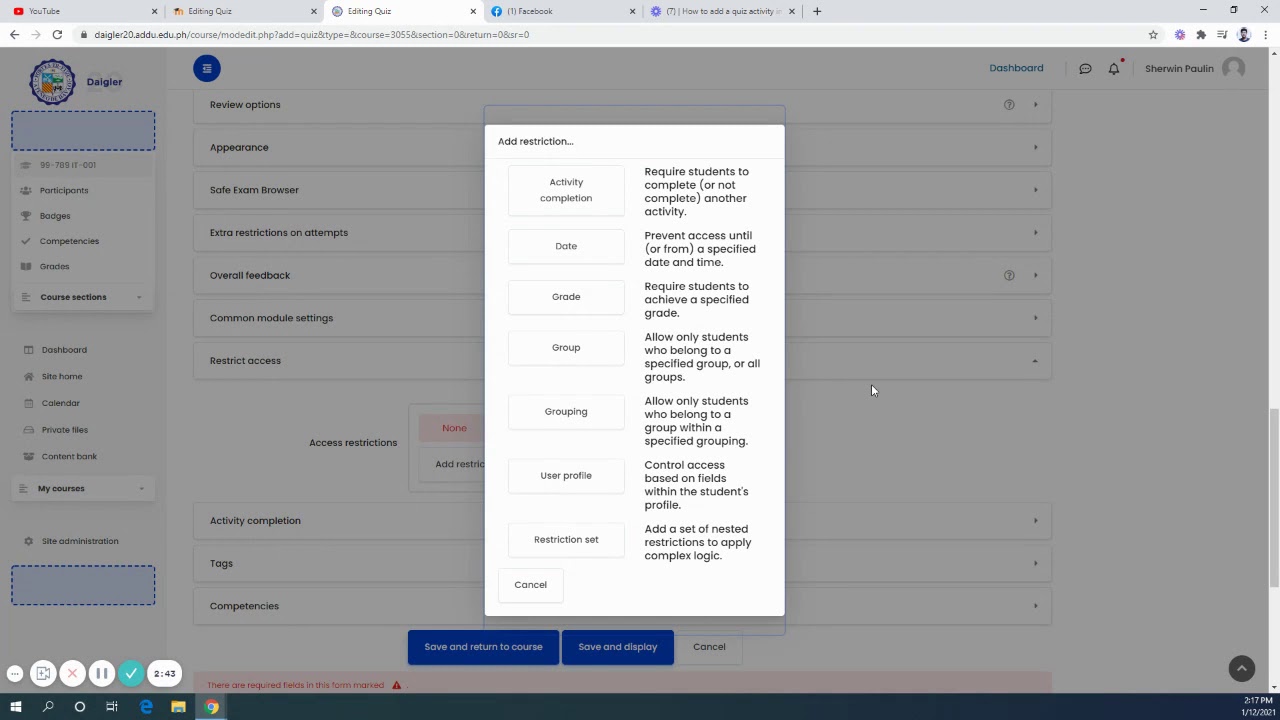Select the User profile restriction
The width and height of the screenshot is (1280, 720).
pos(566,476)
